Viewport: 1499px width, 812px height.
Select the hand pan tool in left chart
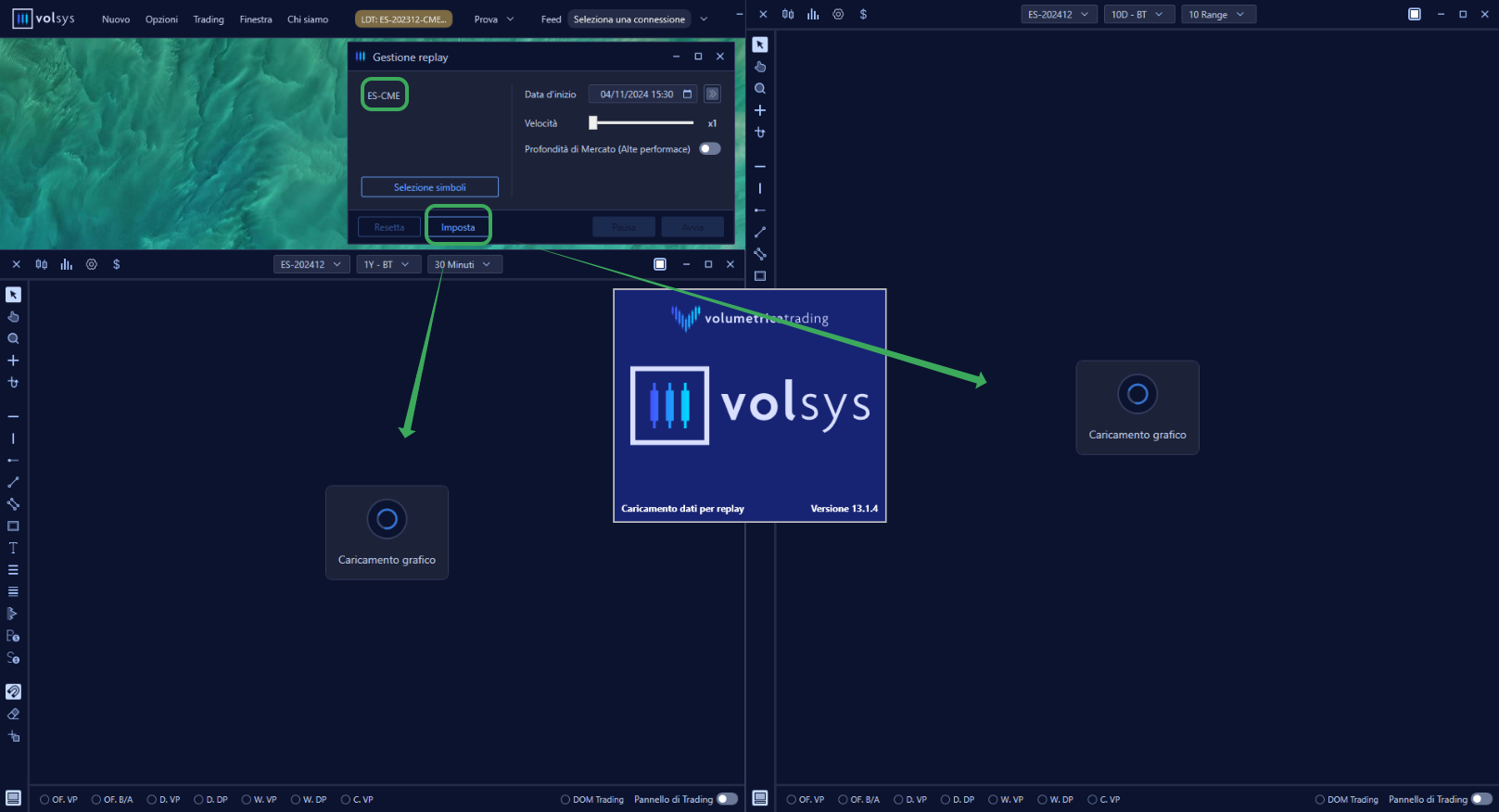tap(13, 317)
